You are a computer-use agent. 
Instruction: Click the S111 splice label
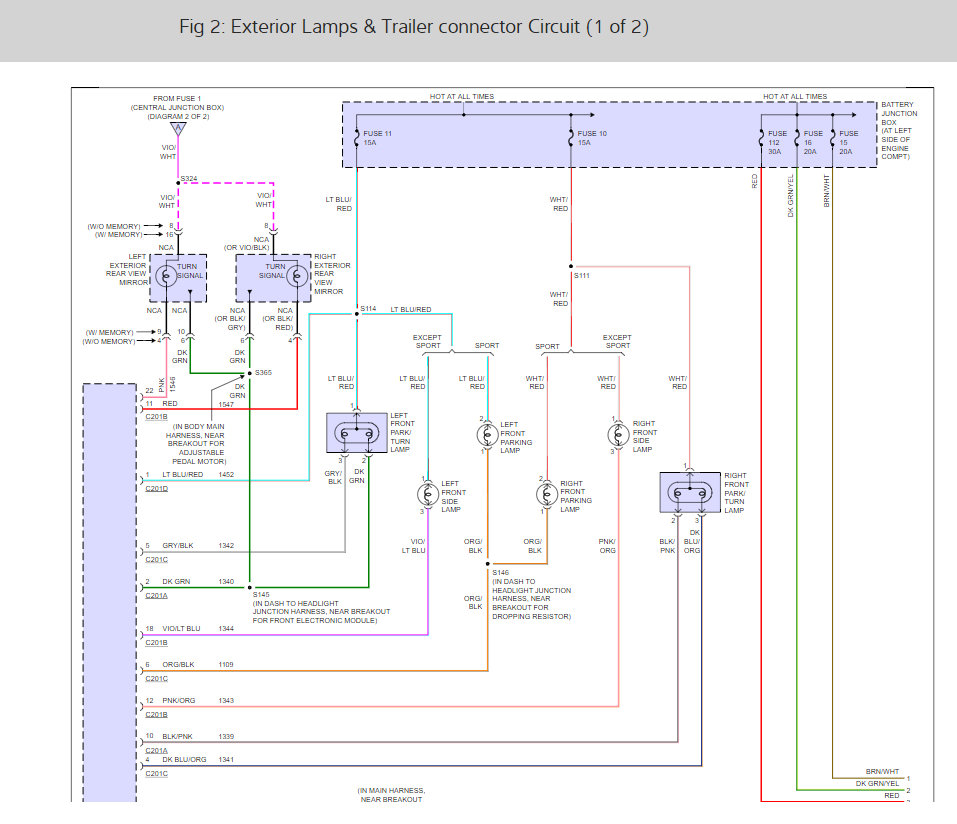(582, 276)
